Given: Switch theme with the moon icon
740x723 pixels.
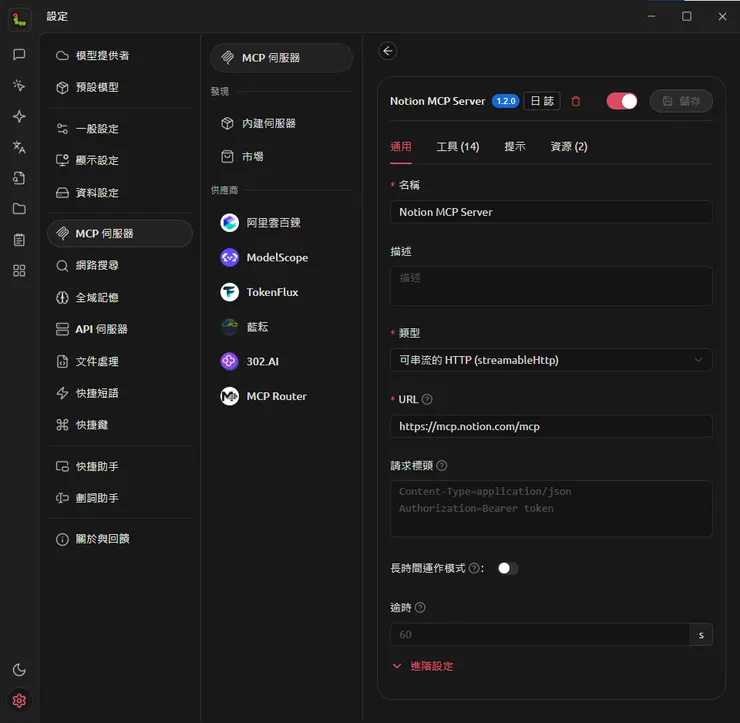Looking at the screenshot, I should click(x=19, y=669).
